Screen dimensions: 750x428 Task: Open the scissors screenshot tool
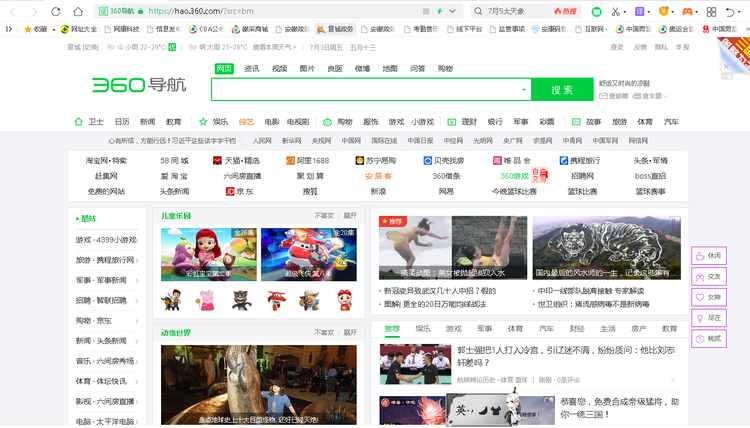coord(615,11)
